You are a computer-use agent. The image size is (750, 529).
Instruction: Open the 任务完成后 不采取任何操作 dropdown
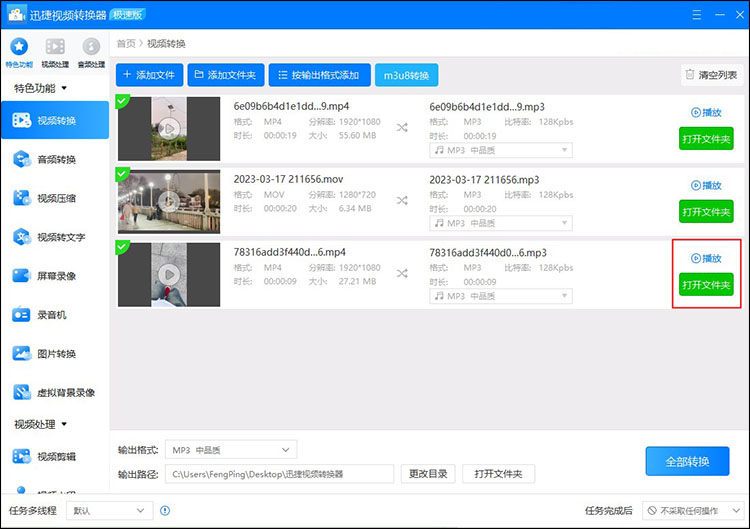point(693,510)
